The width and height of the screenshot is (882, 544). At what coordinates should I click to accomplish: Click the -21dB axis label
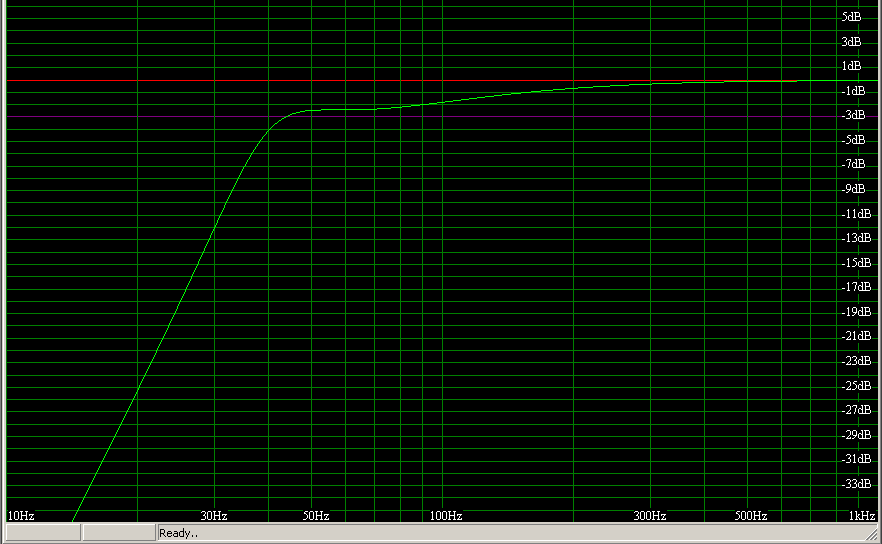pyautogui.click(x=856, y=336)
